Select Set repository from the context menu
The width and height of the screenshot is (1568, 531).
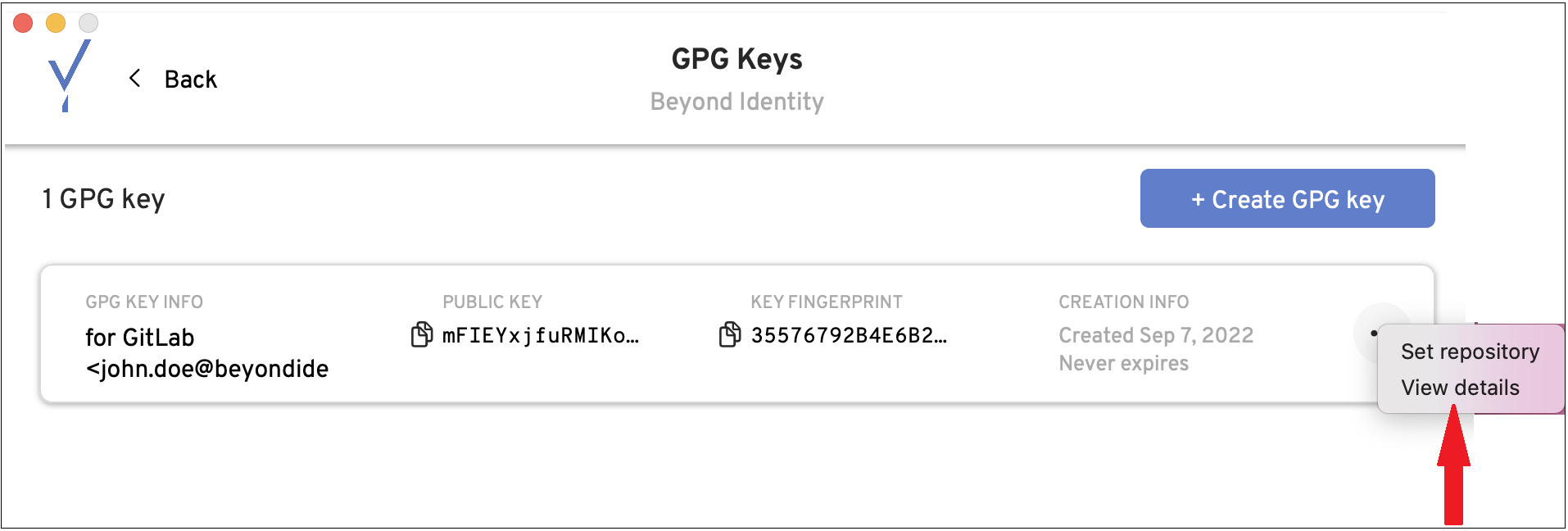[1470, 352]
